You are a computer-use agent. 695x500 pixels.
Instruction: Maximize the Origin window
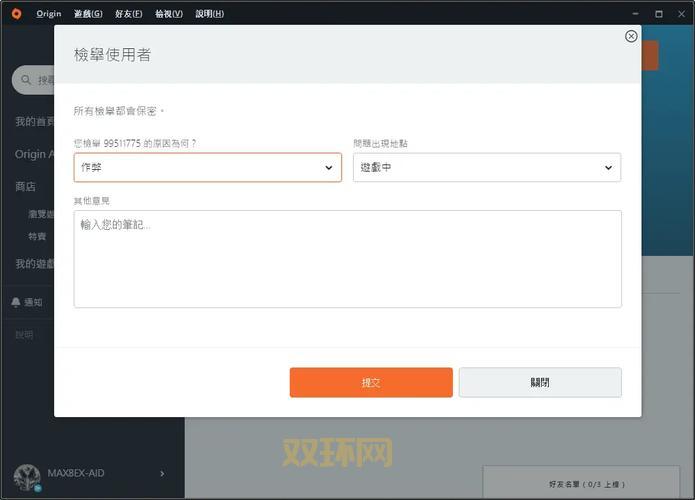tap(659, 14)
